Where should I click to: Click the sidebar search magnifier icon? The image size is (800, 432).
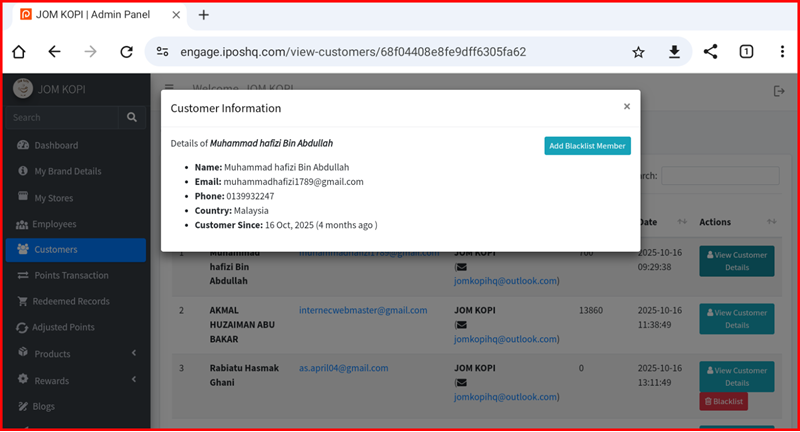coord(131,118)
